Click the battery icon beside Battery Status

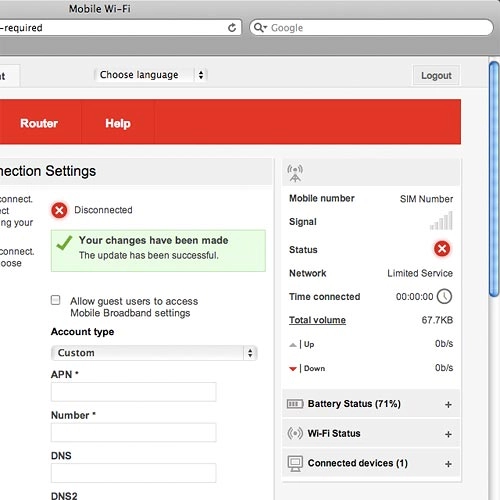point(295,404)
